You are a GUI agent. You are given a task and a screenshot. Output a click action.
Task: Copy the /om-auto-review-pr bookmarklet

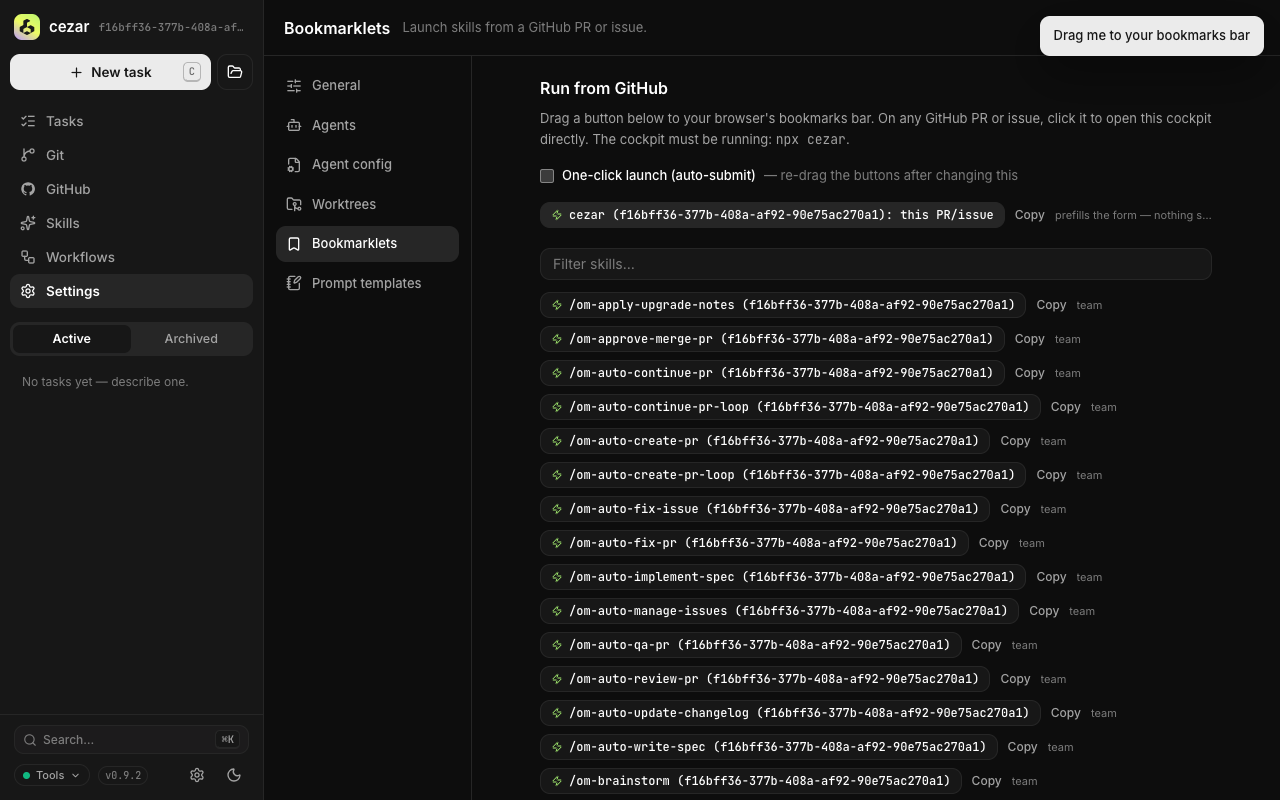[x=1015, y=679]
